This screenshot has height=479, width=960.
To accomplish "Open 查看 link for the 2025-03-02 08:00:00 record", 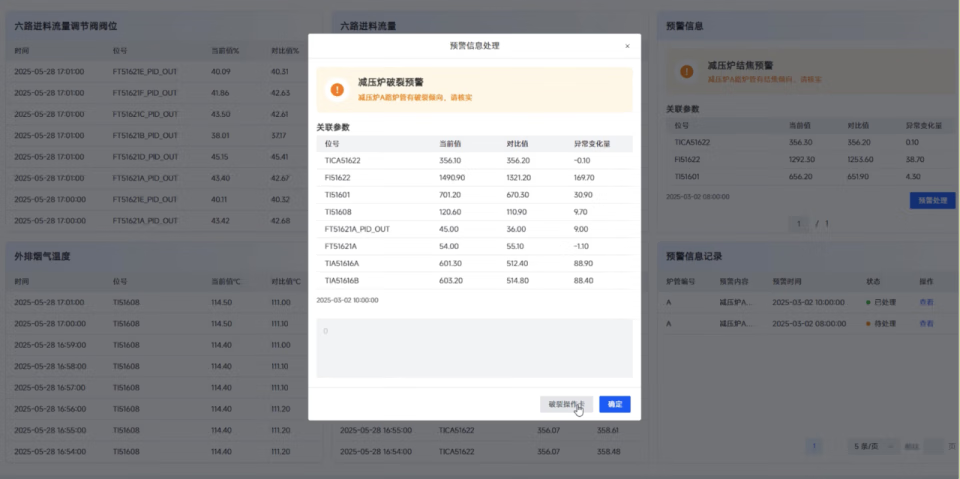I will 926,323.
